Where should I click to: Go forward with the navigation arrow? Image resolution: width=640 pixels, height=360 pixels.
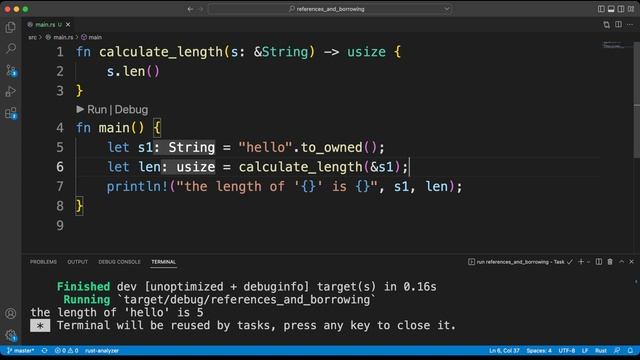pyautogui.click(x=200, y=9)
